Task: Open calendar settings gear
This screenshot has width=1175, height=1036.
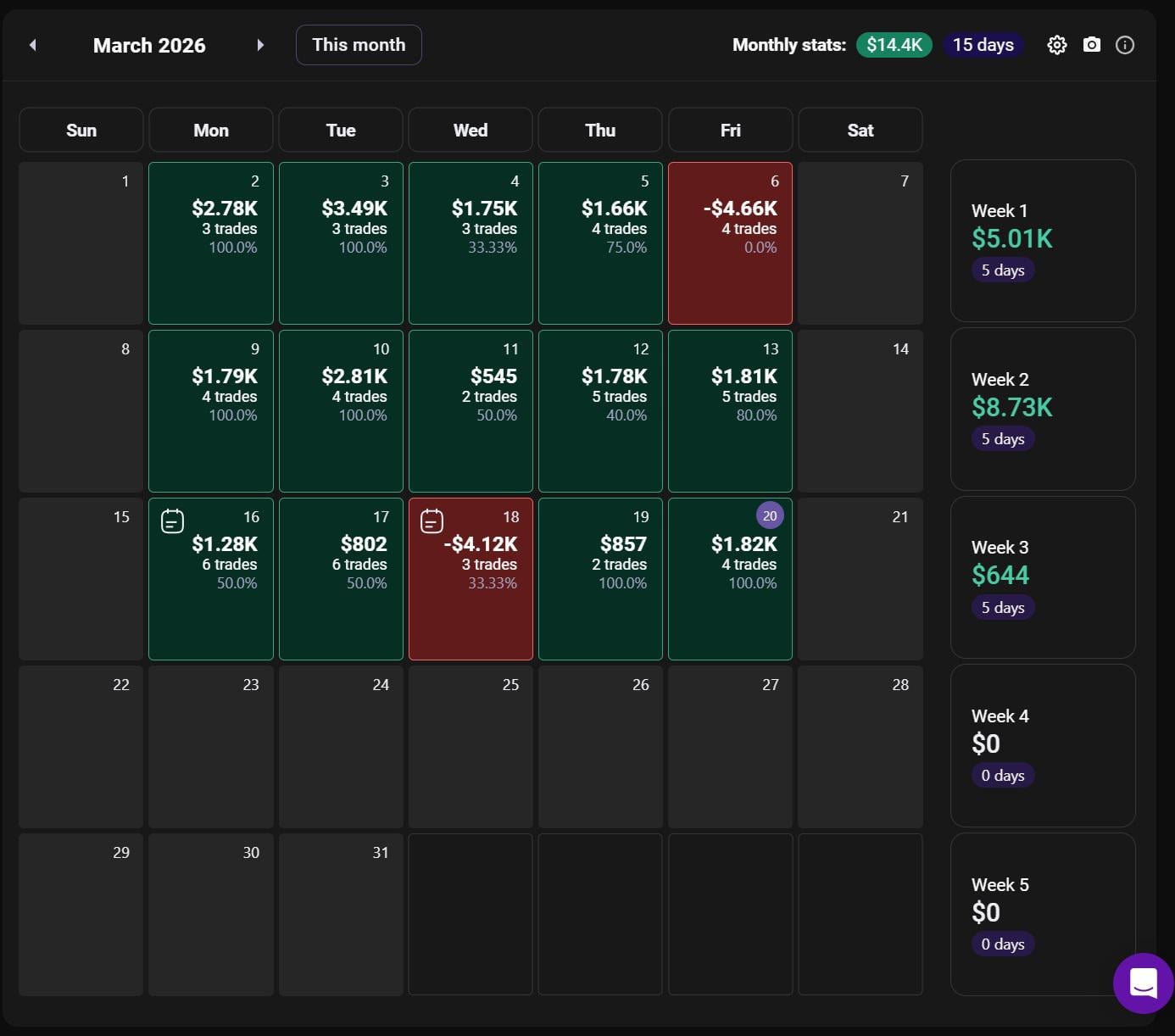Action: pyautogui.click(x=1056, y=45)
